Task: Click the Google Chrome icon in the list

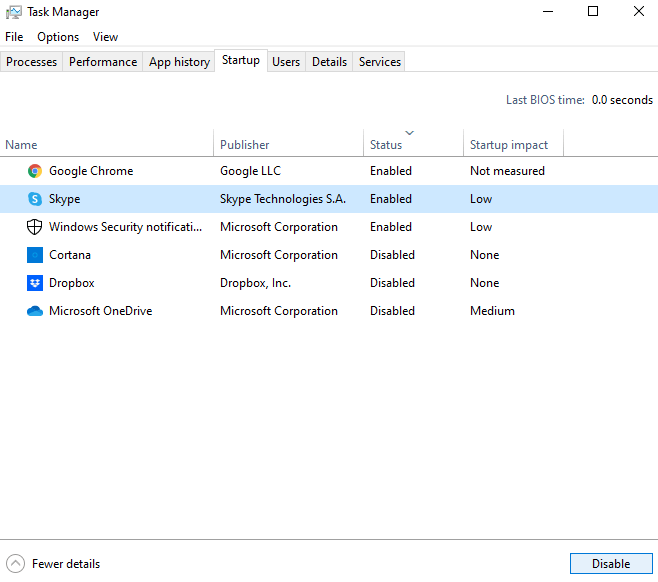Action: pyautogui.click(x=35, y=171)
